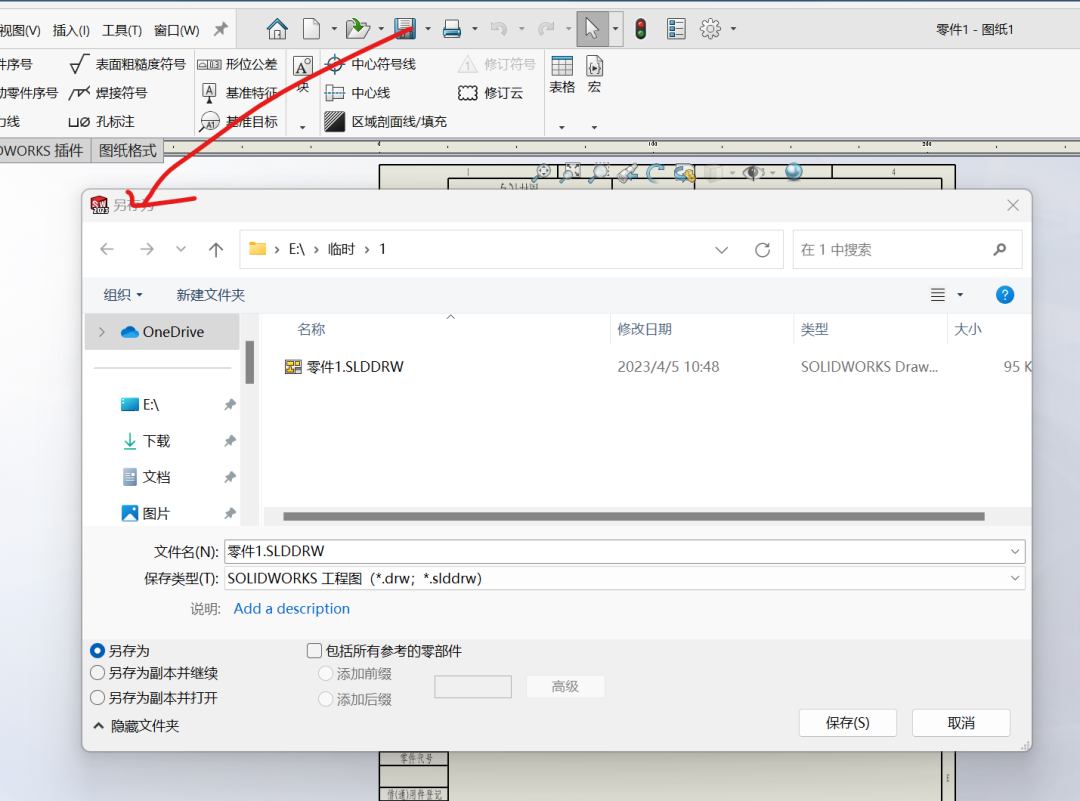
Task: Open the 组织 (Organize) dropdown menu
Action: pos(123,295)
